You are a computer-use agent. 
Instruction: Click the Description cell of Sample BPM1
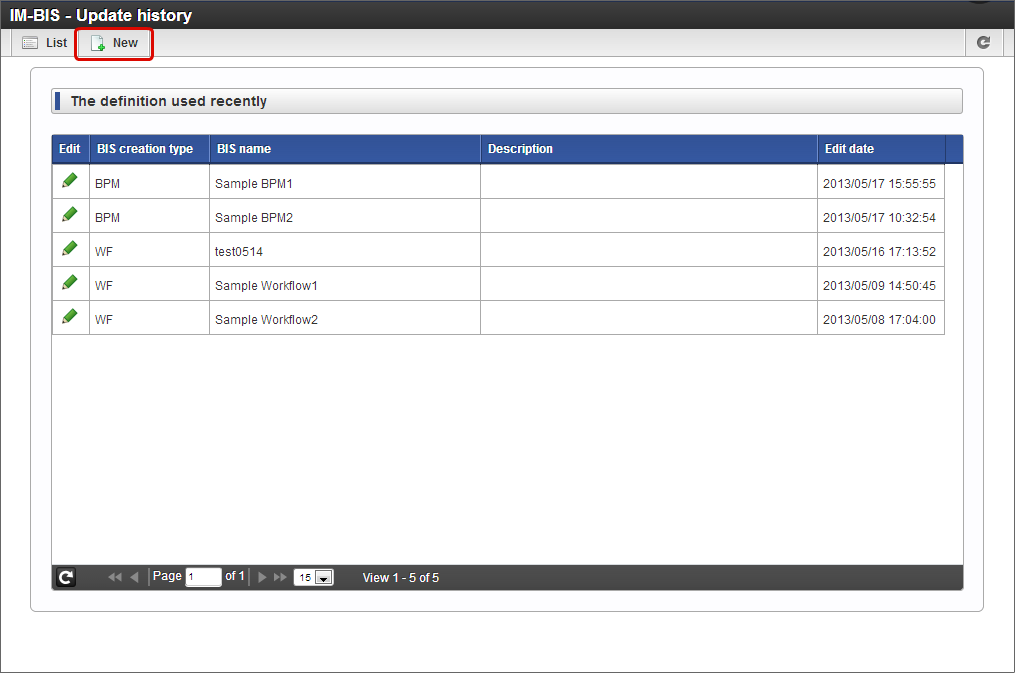pos(649,182)
